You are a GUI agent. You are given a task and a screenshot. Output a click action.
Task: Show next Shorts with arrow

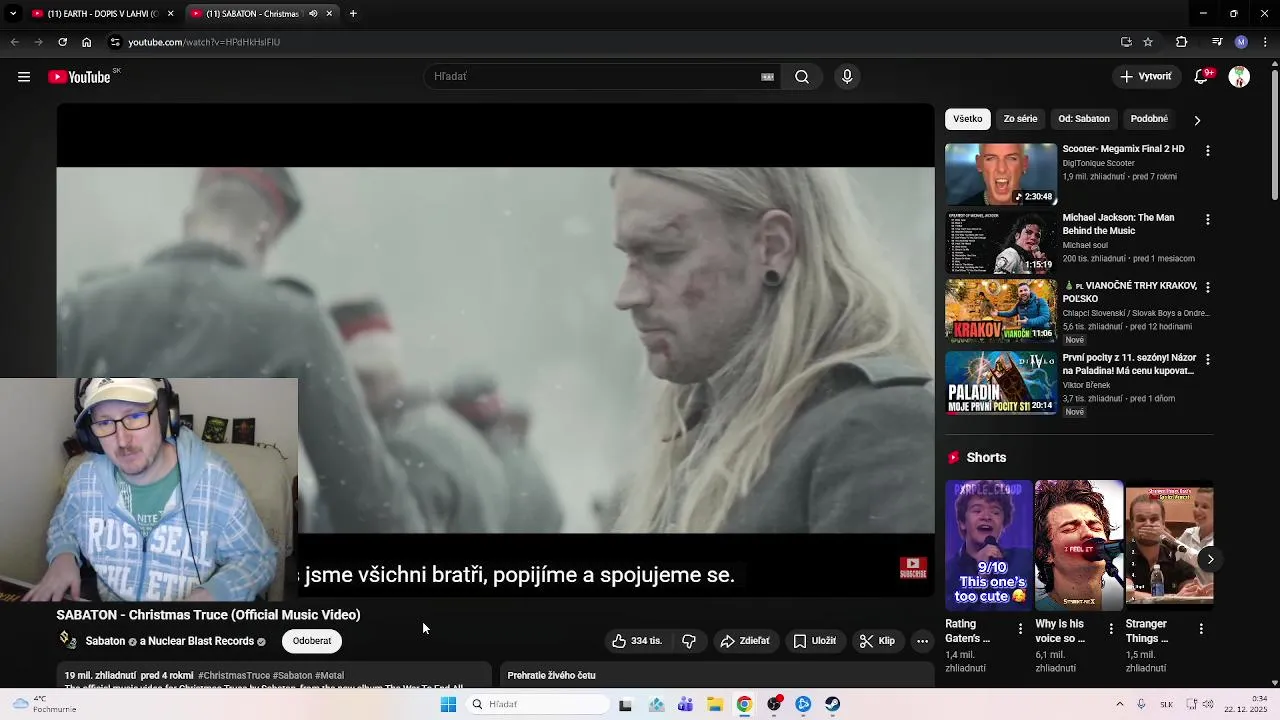click(x=1210, y=559)
